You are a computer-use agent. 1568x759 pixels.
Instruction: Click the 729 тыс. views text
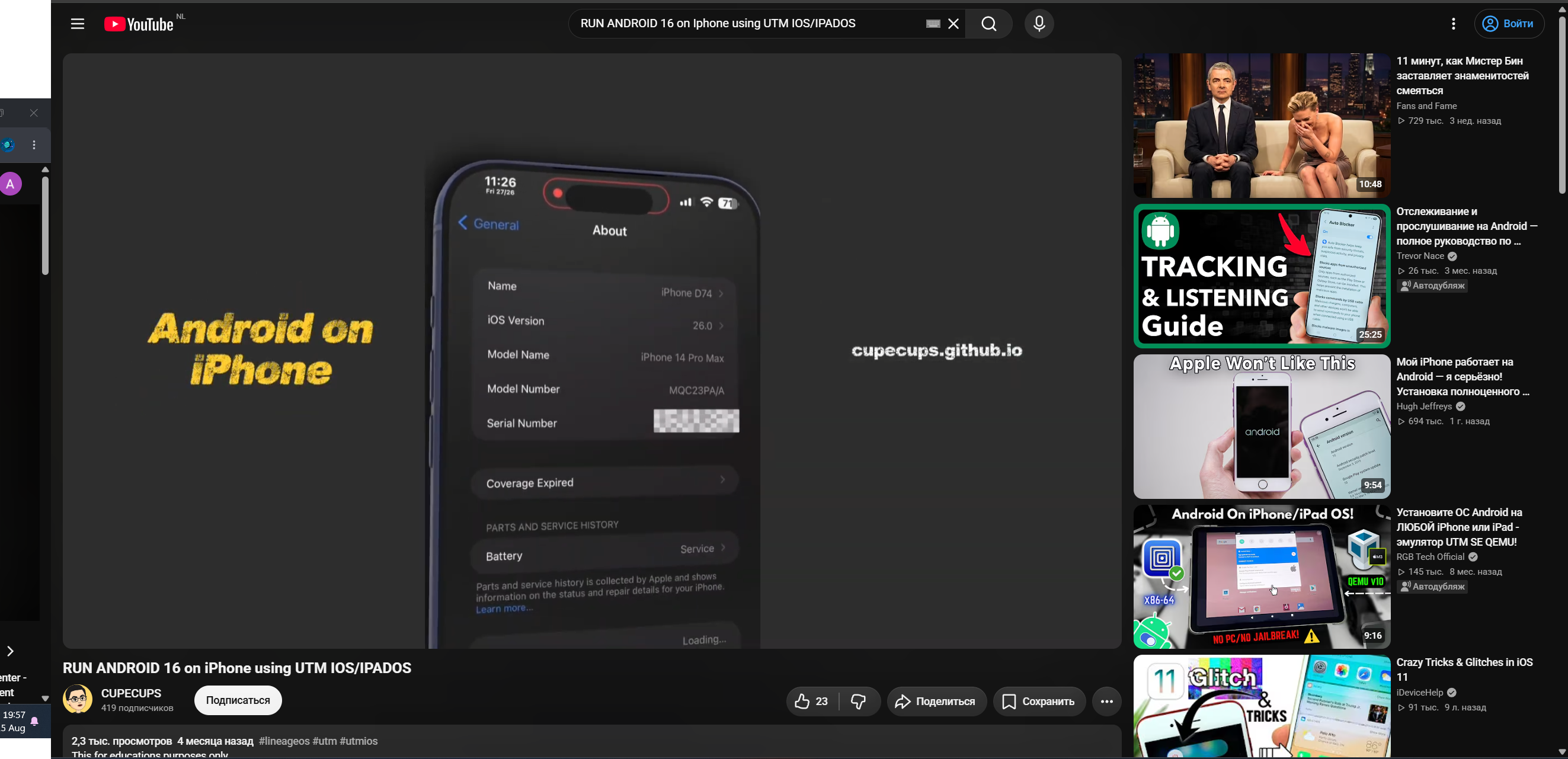point(1426,121)
